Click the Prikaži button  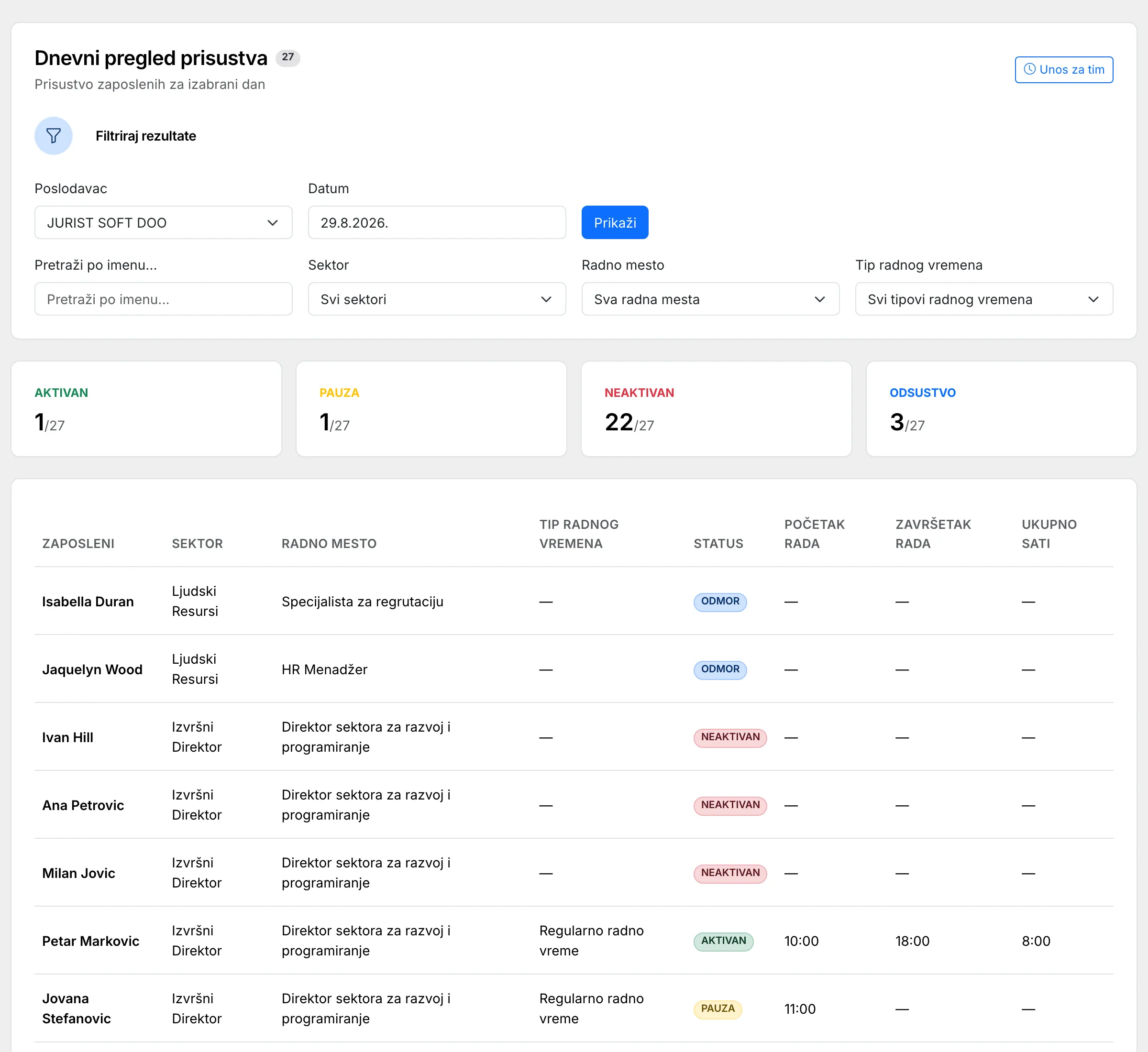click(x=615, y=222)
